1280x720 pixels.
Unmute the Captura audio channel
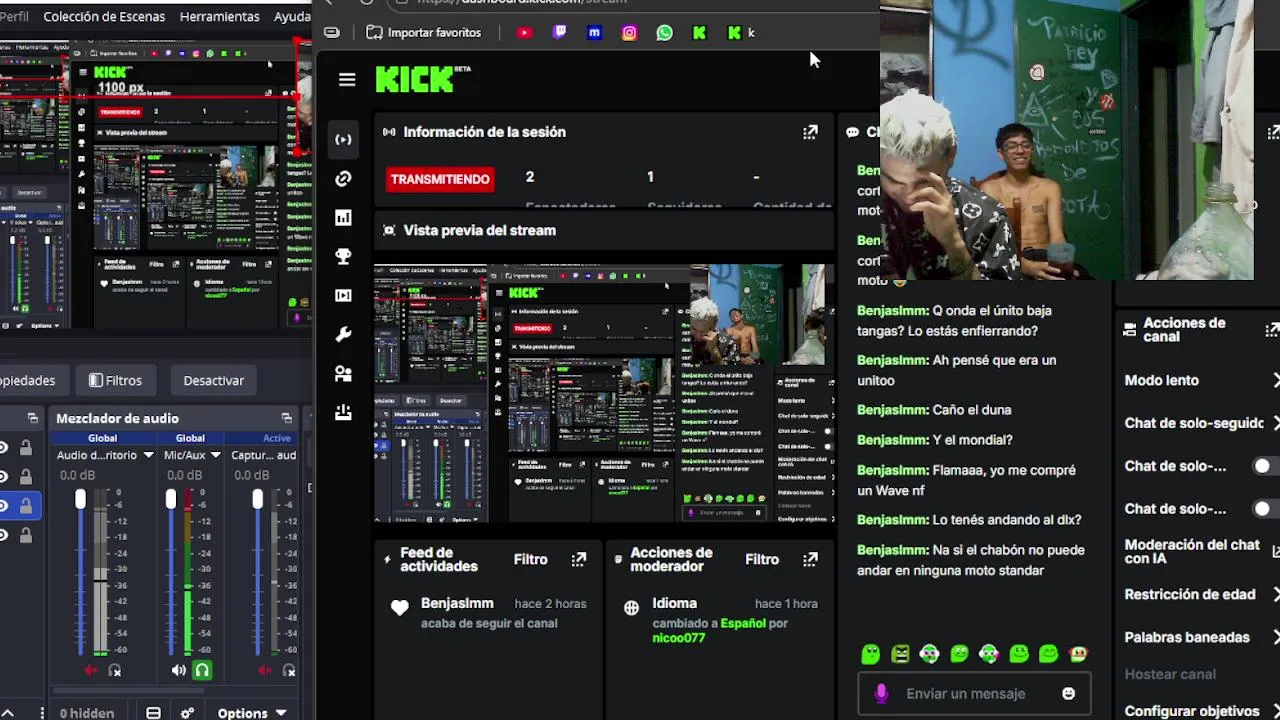coord(265,671)
